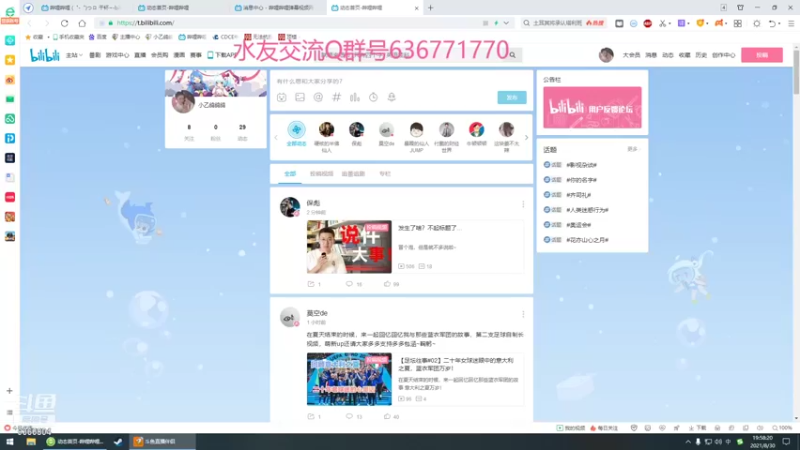Screen dimensions: 800x450
Task: Select the 全部 feed tab
Action: [290, 174]
